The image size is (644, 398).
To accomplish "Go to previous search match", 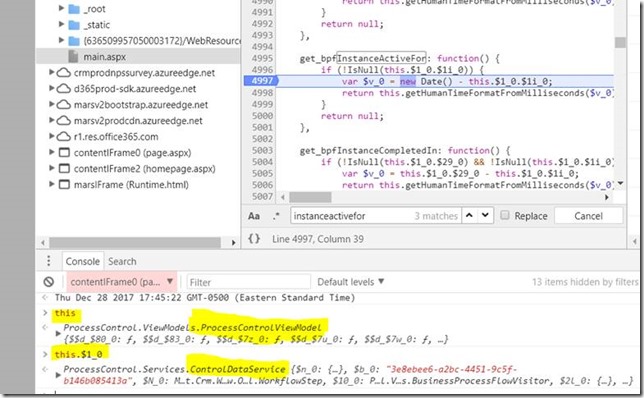I will tap(469, 215).
